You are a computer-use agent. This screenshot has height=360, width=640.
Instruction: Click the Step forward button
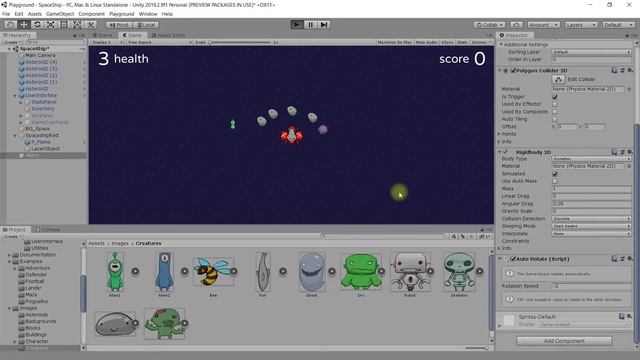pos(324,24)
